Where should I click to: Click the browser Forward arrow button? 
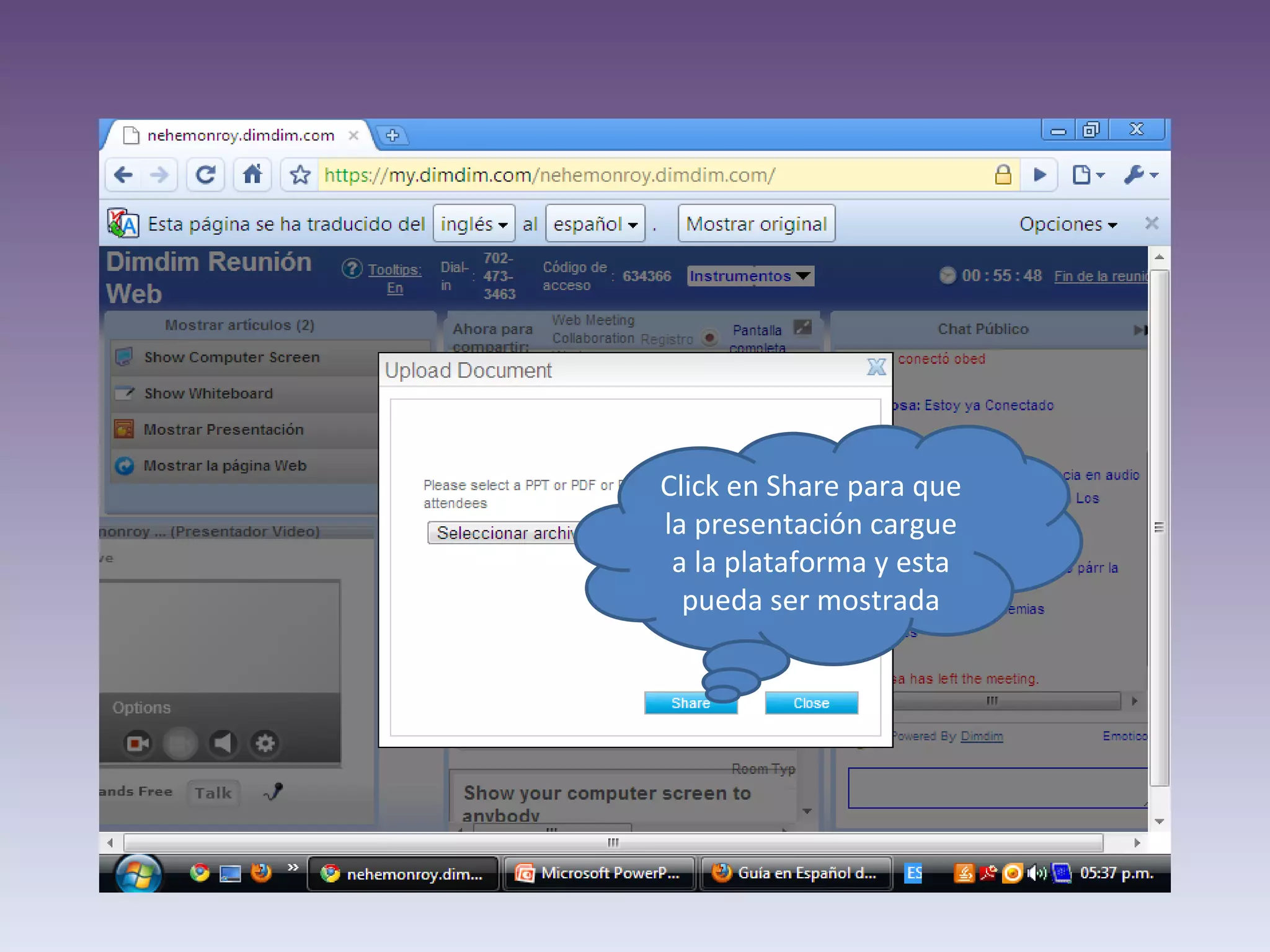pyautogui.click(x=159, y=175)
